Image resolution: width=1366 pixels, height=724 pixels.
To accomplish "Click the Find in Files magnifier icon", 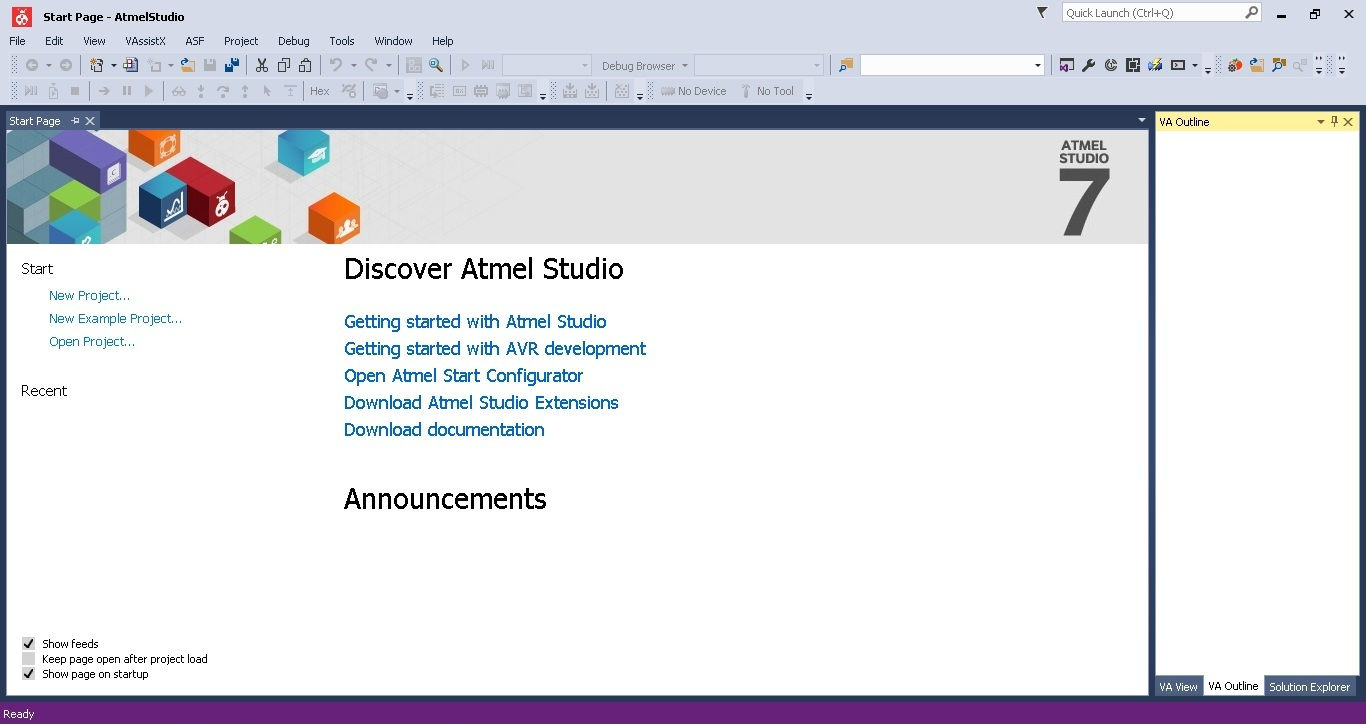I will tap(436, 65).
